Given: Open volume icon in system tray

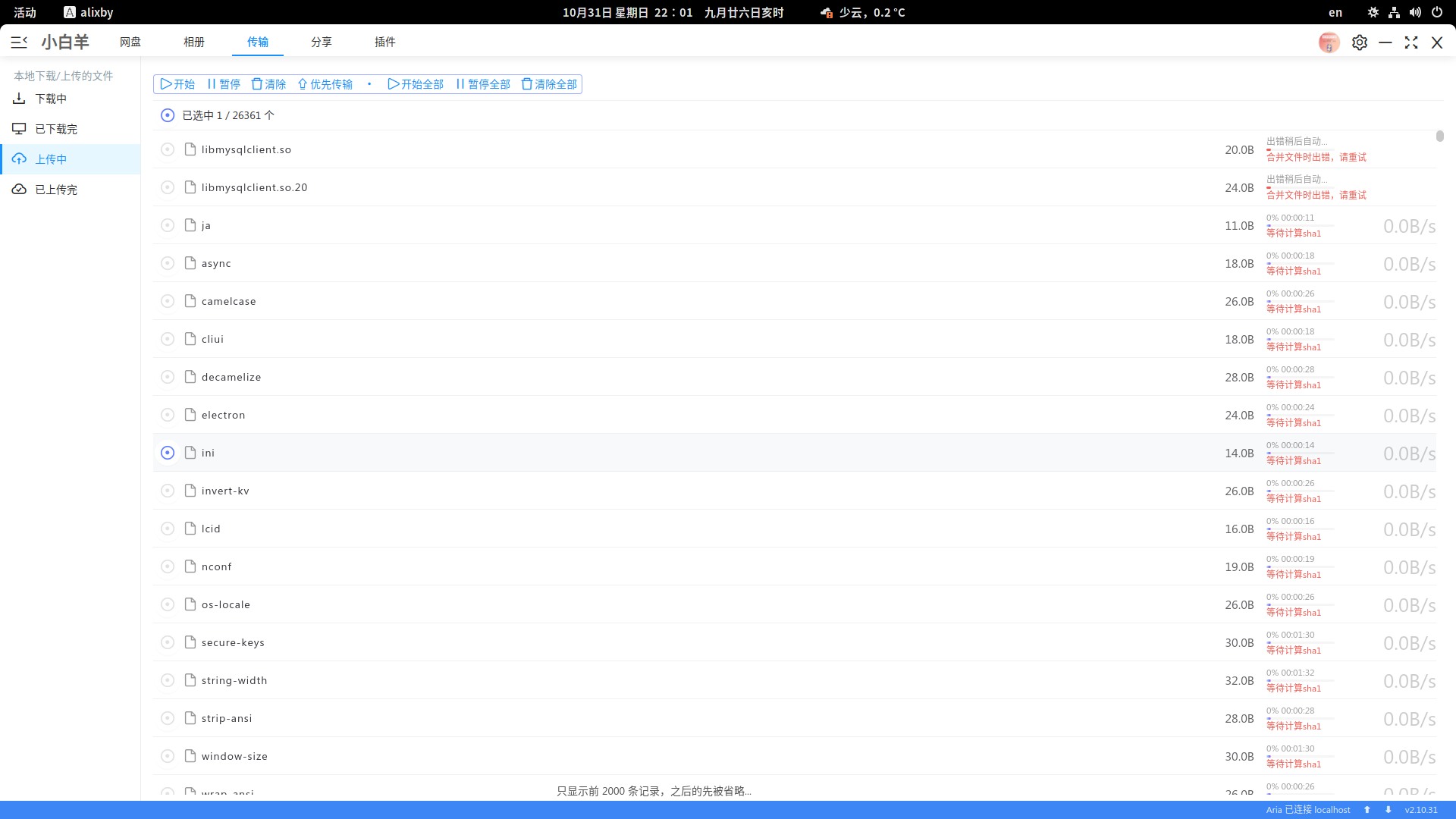Looking at the screenshot, I should pos(1415,12).
